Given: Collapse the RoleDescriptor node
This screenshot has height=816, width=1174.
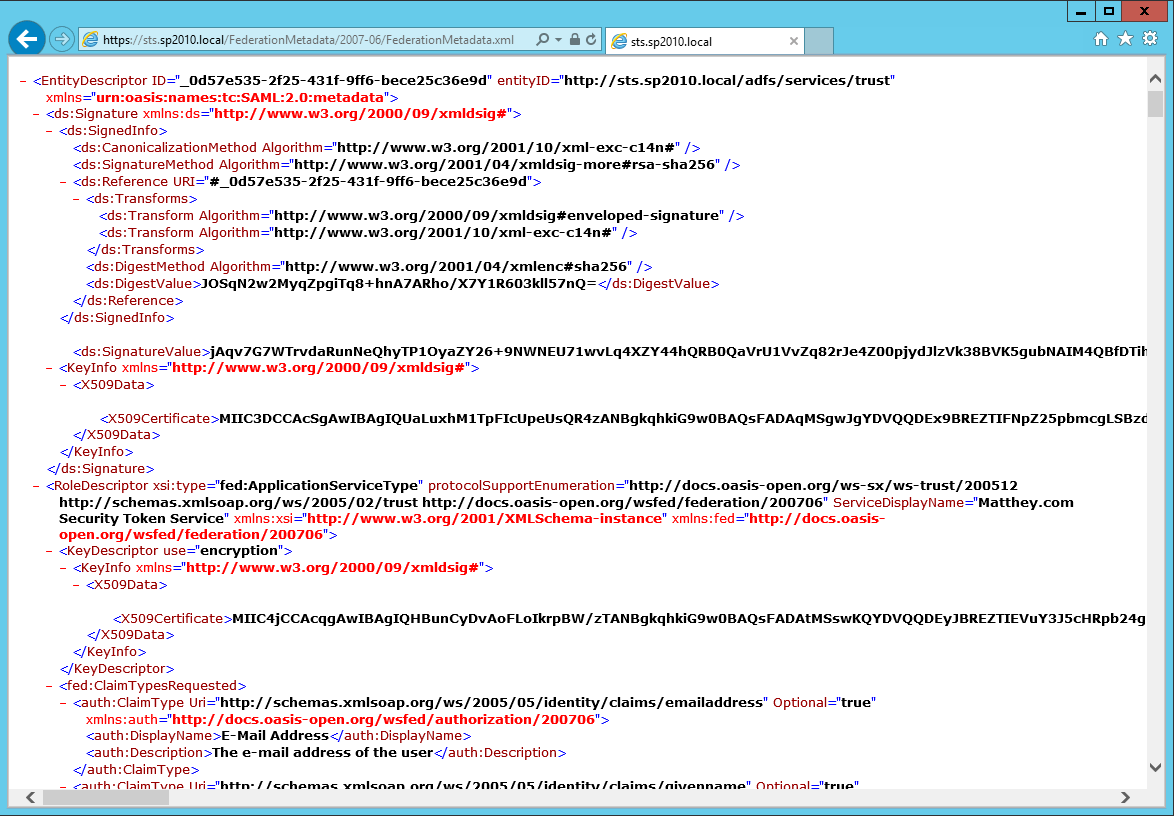Looking at the screenshot, I should [x=36, y=485].
